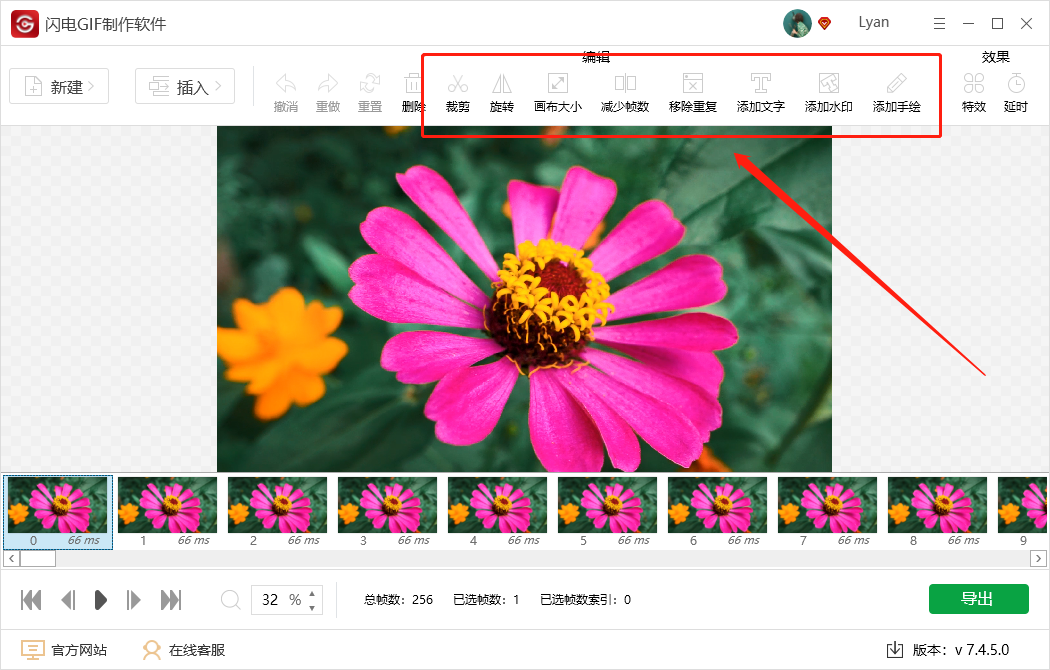Click the timeline scroll right arrow
Viewport: 1050px width, 670px height.
(1039, 558)
